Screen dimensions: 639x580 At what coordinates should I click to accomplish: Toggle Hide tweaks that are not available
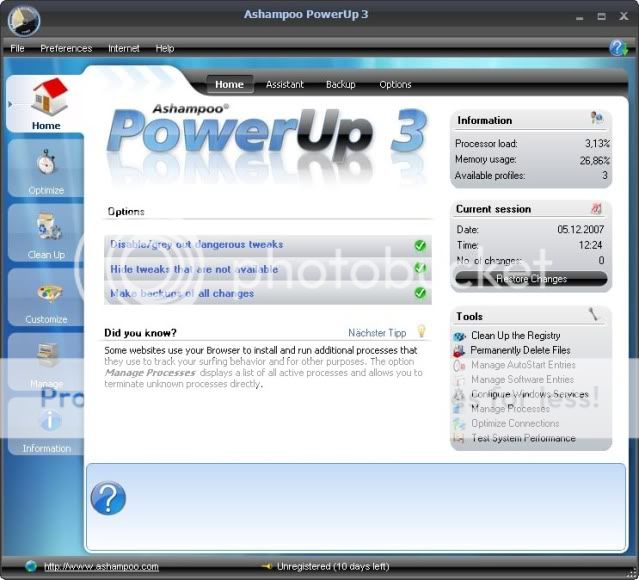(420, 269)
